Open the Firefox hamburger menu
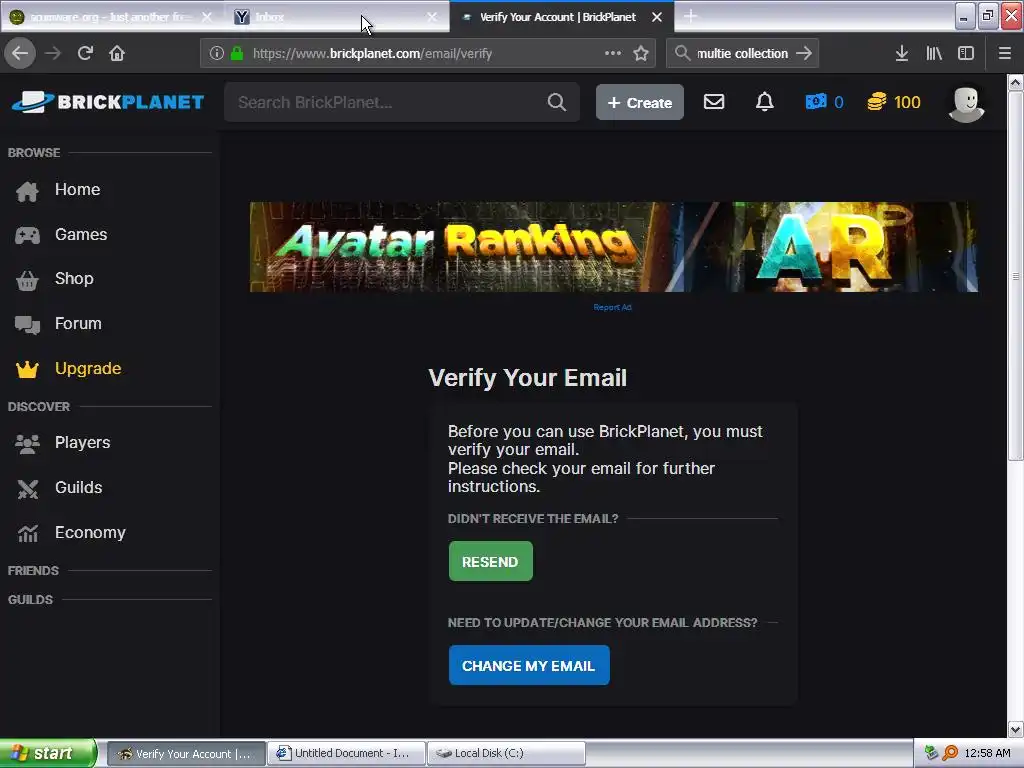This screenshot has height=768, width=1024. 1004,54
